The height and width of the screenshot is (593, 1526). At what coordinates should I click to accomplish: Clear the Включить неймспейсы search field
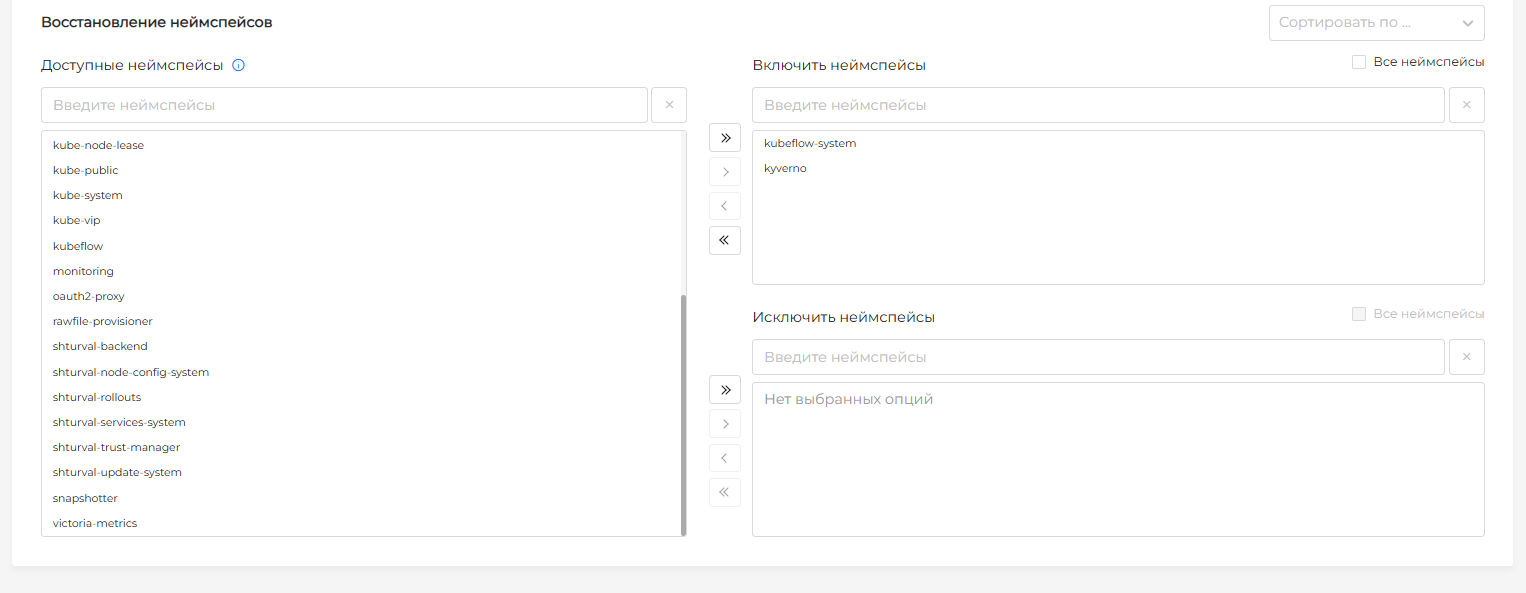[x=1467, y=105]
